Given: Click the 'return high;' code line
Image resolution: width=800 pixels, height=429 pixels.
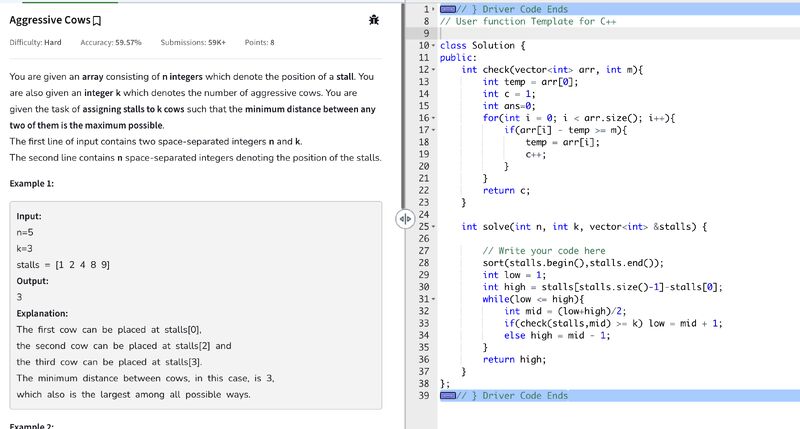Looking at the screenshot, I should (513, 359).
